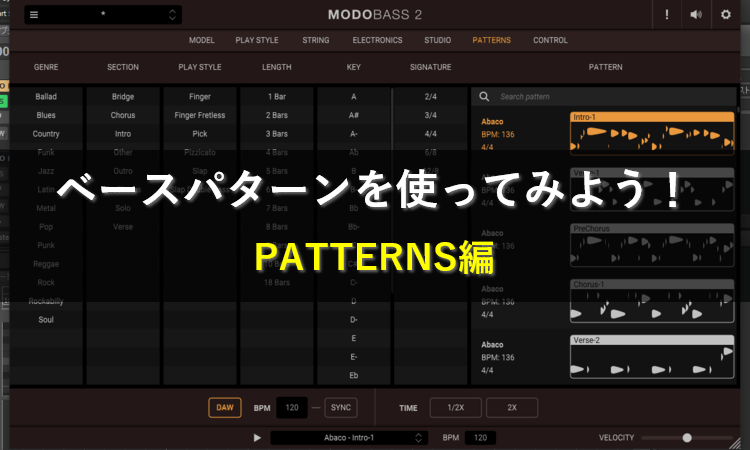Click the speaker audio icon
This screenshot has width=750, height=450.
click(x=696, y=14)
